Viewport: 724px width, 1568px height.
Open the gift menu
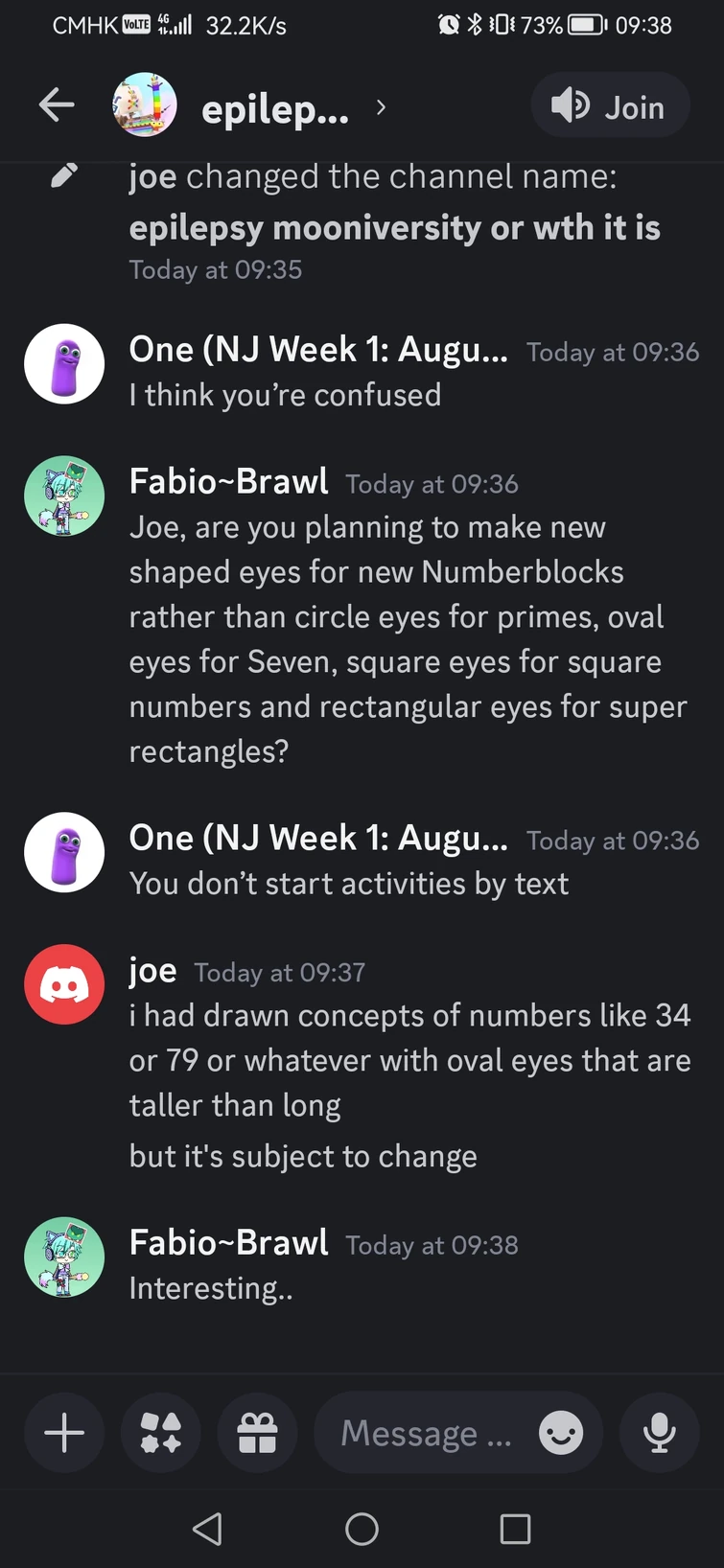(x=256, y=1432)
